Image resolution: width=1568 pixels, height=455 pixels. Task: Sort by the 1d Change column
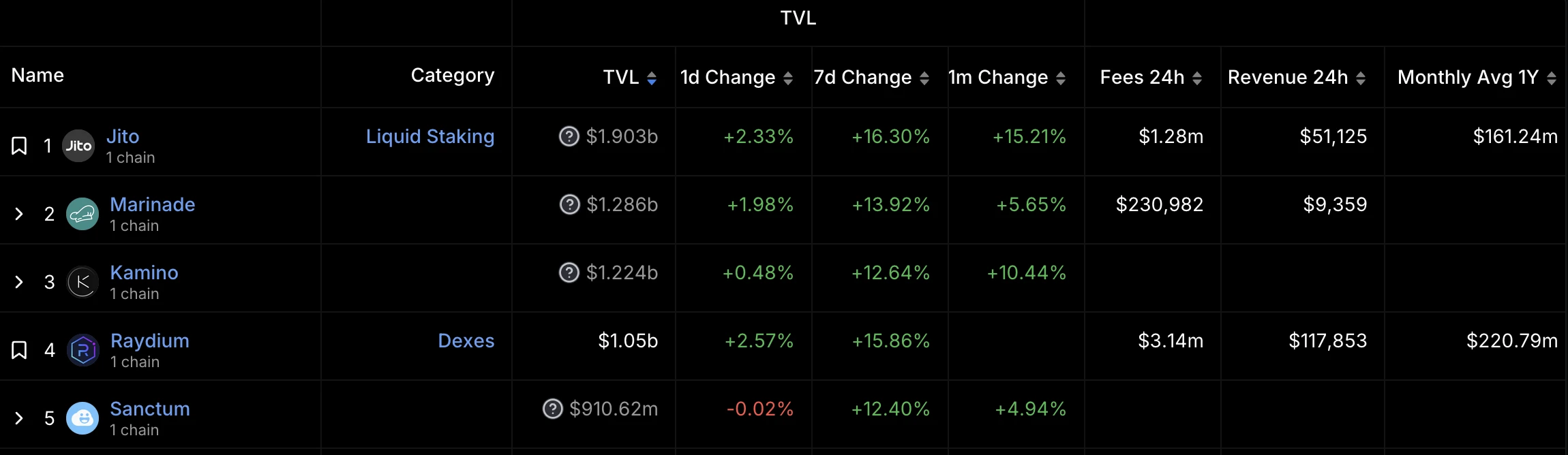pyautogui.click(x=736, y=78)
